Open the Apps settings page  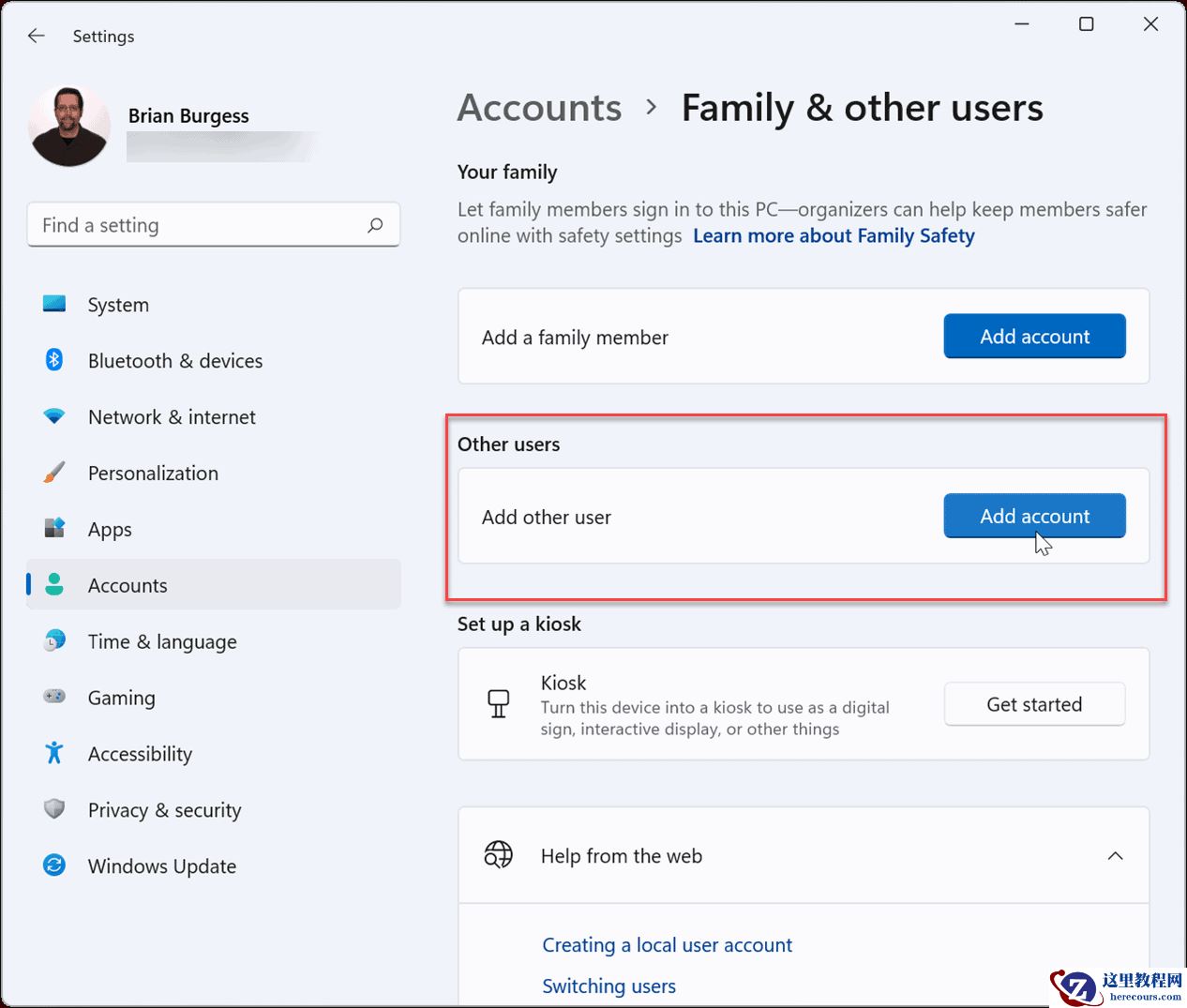tap(110, 530)
